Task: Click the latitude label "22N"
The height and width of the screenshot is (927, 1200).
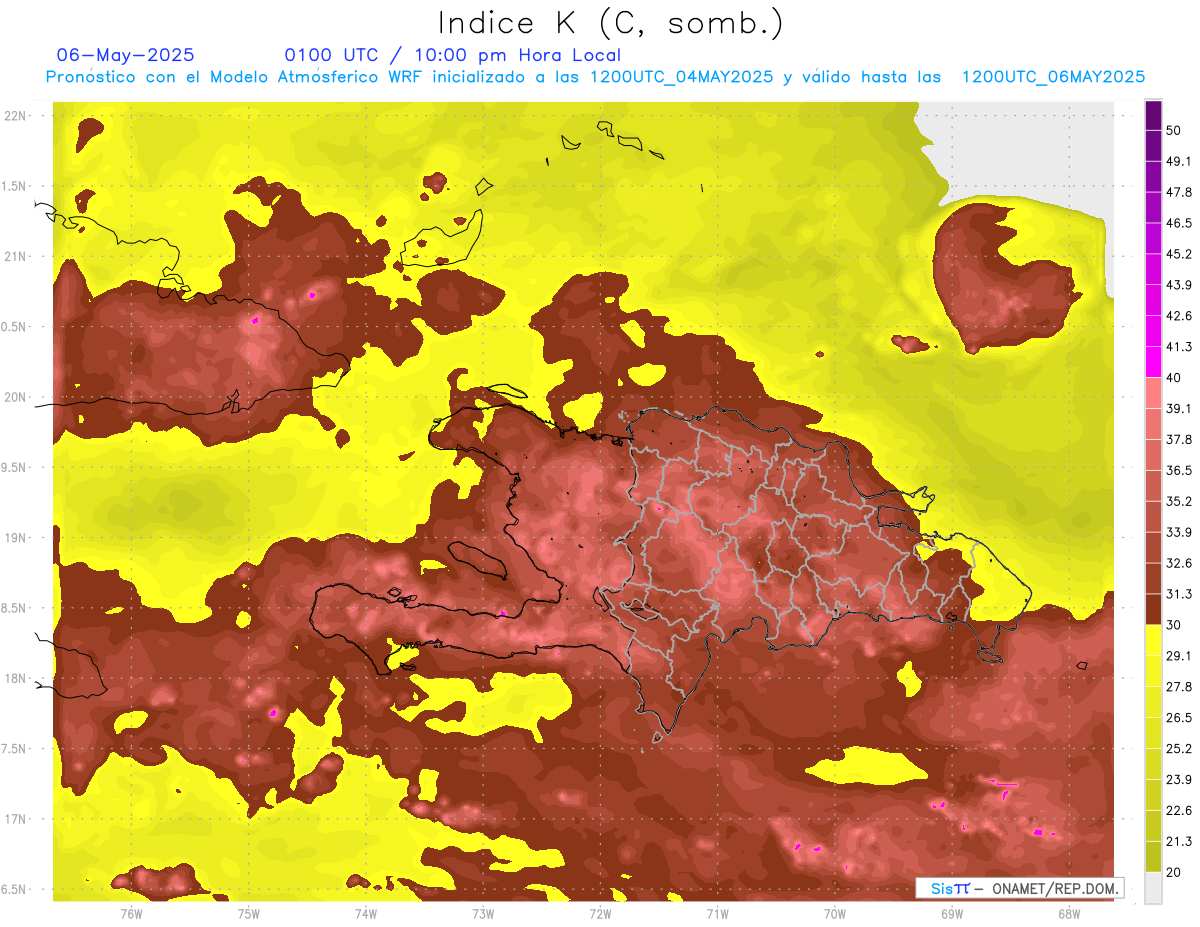Action: [16, 116]
